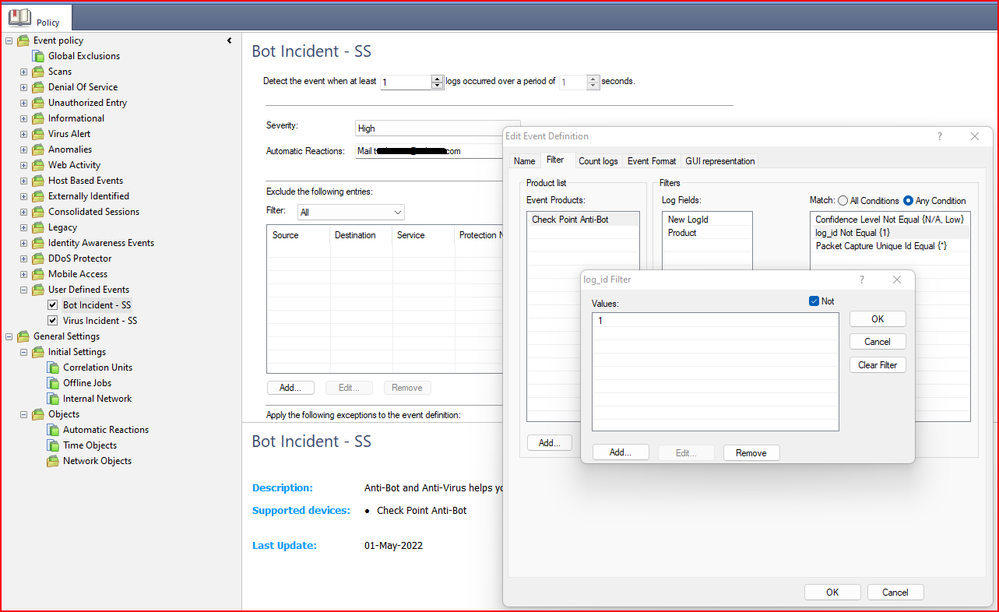This screenshot has width=999, height=612.
Task: Collapse the User Defined Events node
Action: tap(24, 290)
